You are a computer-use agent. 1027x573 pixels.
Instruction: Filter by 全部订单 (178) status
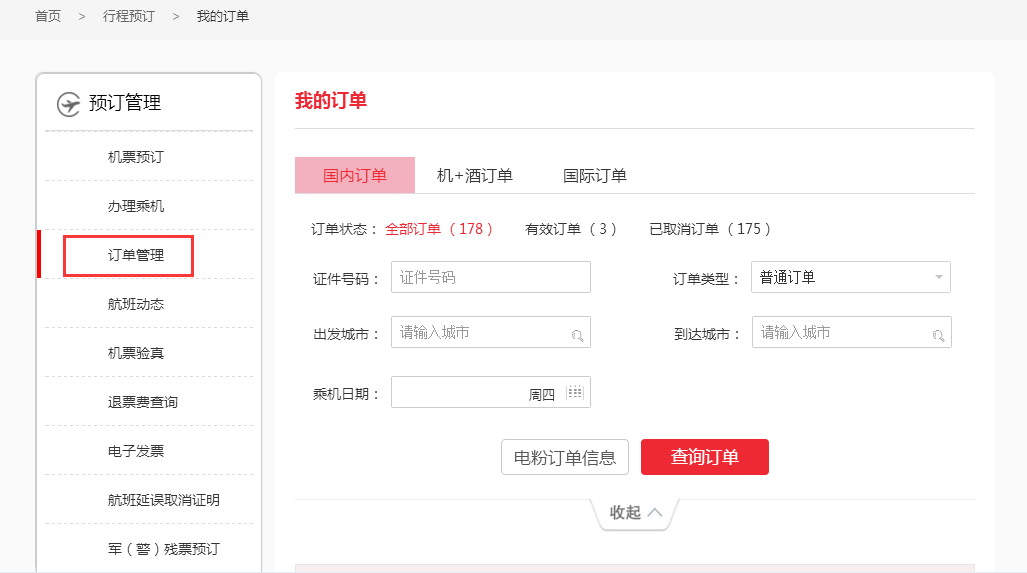[439, 229]
